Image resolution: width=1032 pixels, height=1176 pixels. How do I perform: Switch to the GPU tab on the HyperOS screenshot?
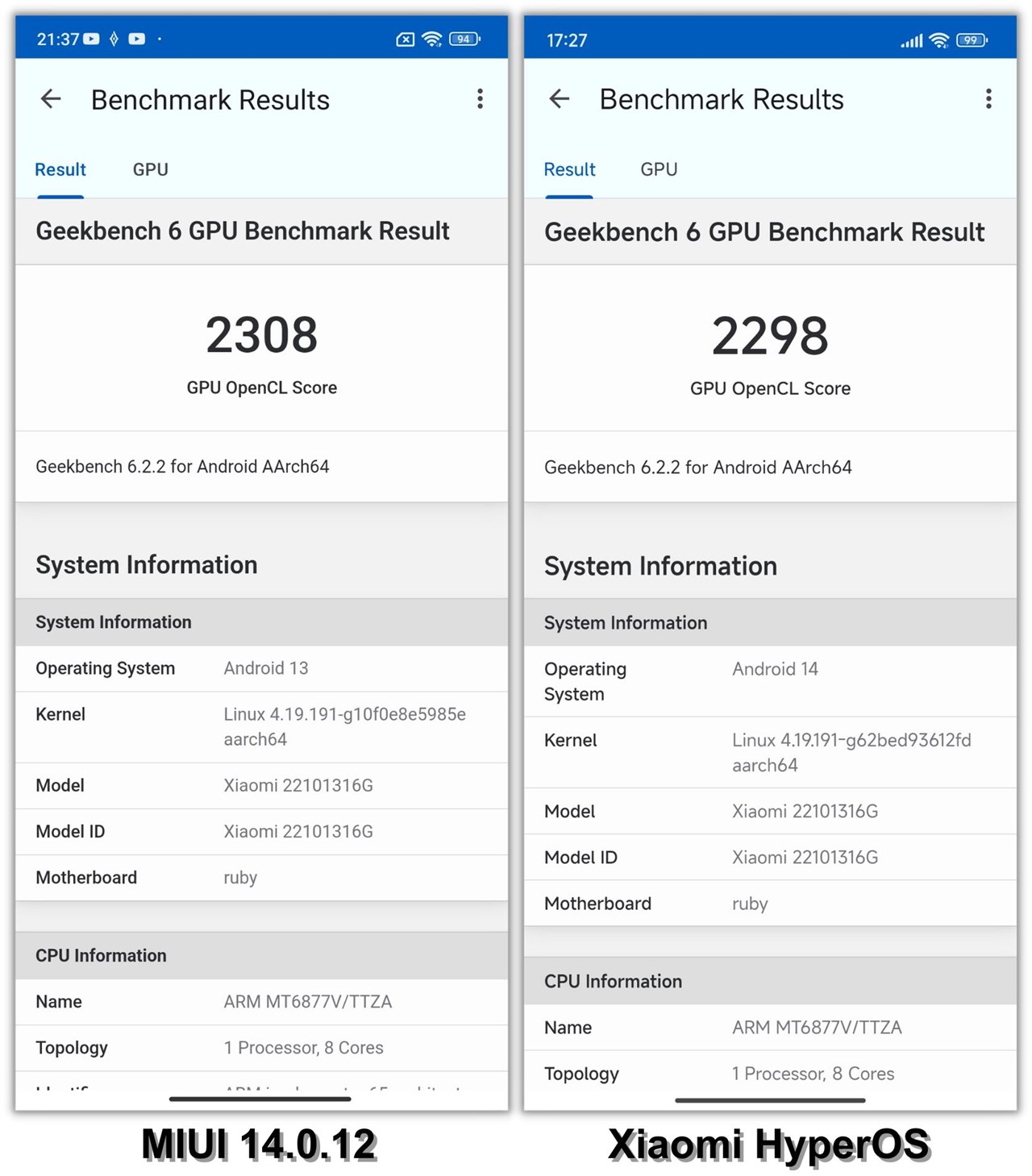[x=658, y=169]
